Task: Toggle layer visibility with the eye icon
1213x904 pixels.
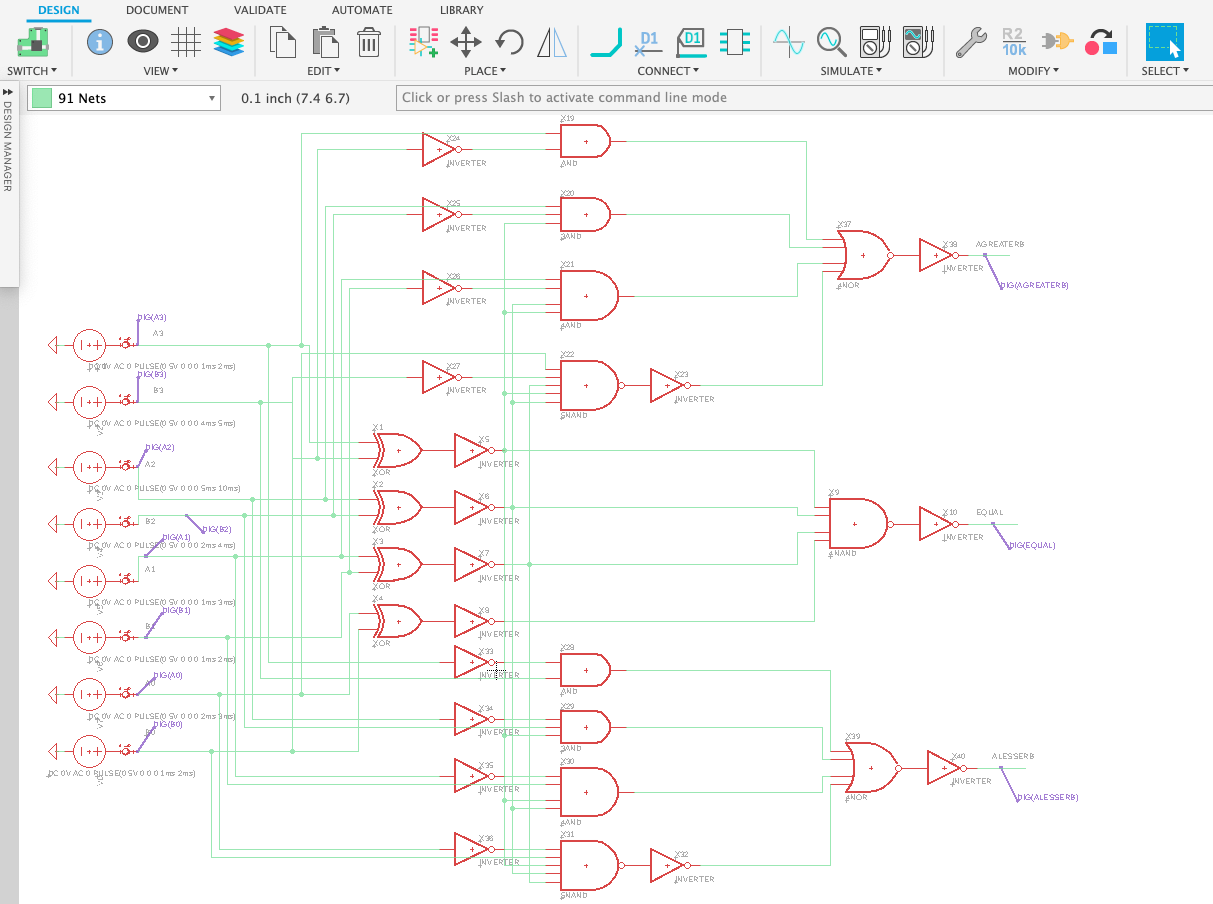Action: pos(142,43)
